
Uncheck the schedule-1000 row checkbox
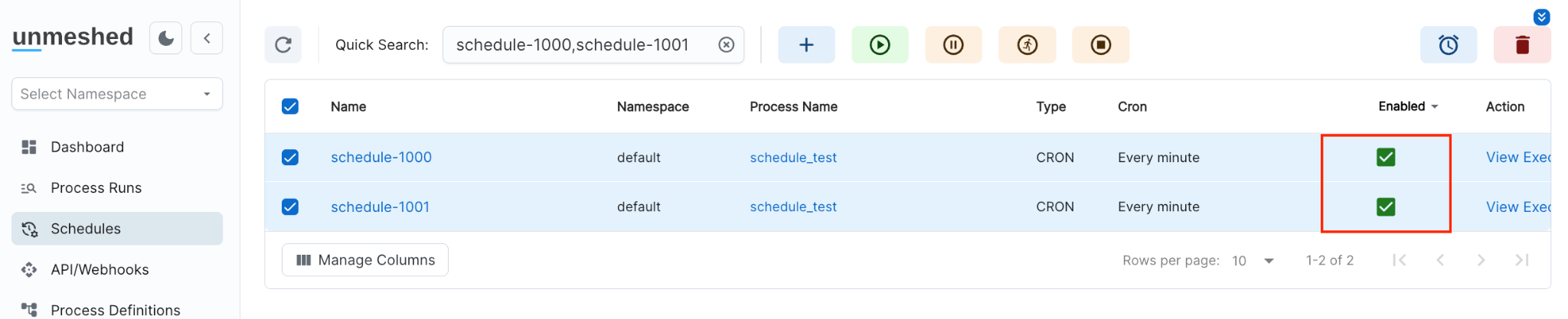coord(290,158)
